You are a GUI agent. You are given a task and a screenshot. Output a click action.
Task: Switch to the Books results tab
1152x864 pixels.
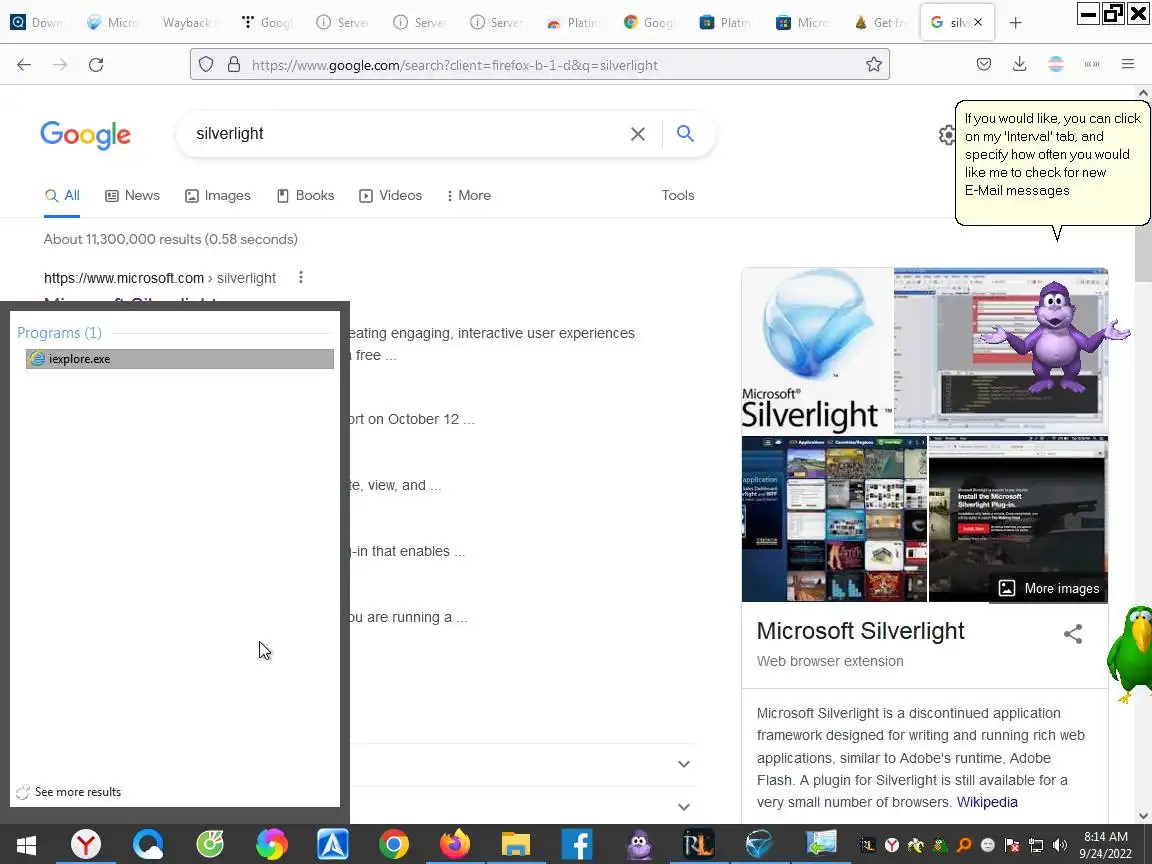click(306, 195)
